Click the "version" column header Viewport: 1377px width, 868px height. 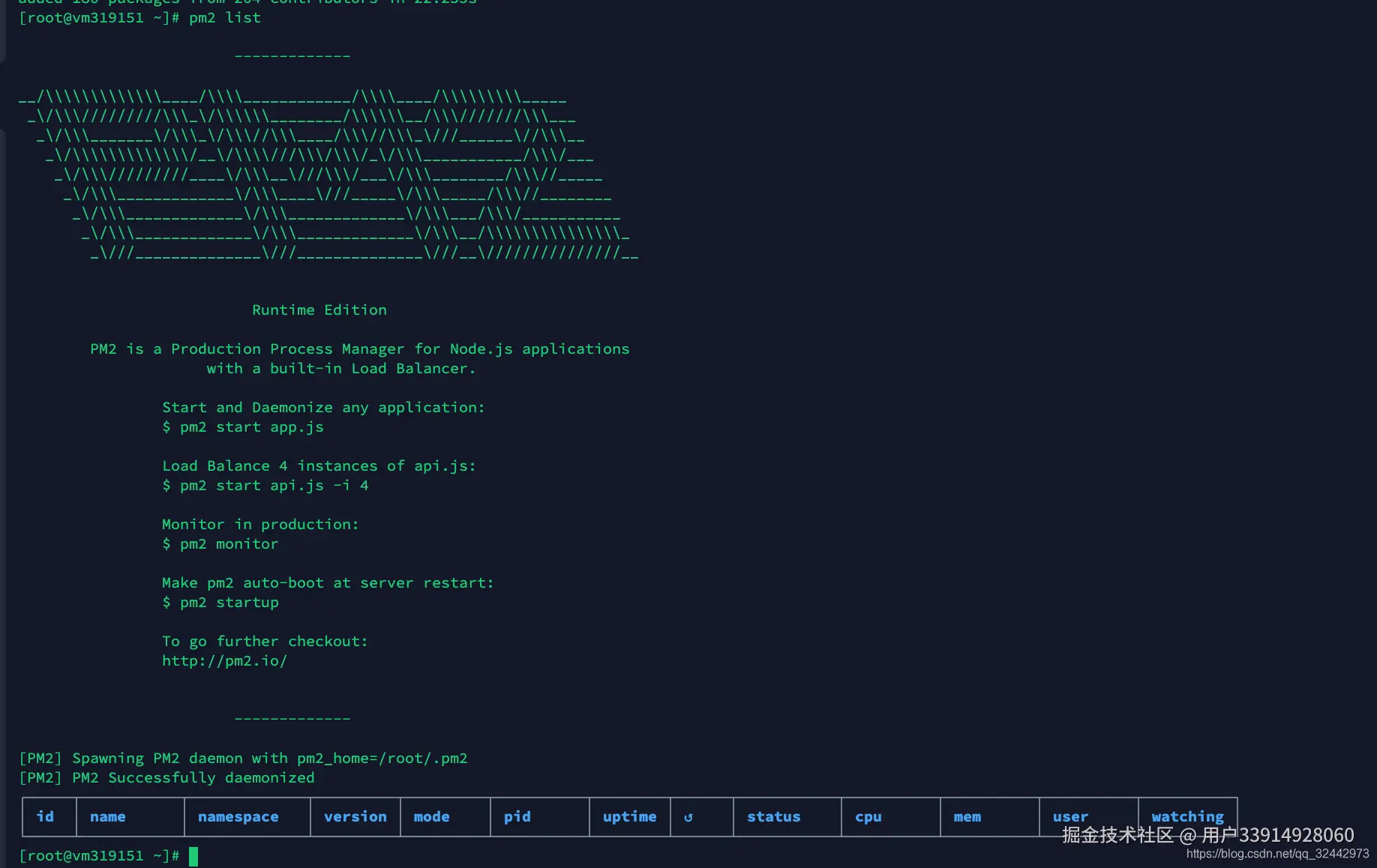click(355, 816)
